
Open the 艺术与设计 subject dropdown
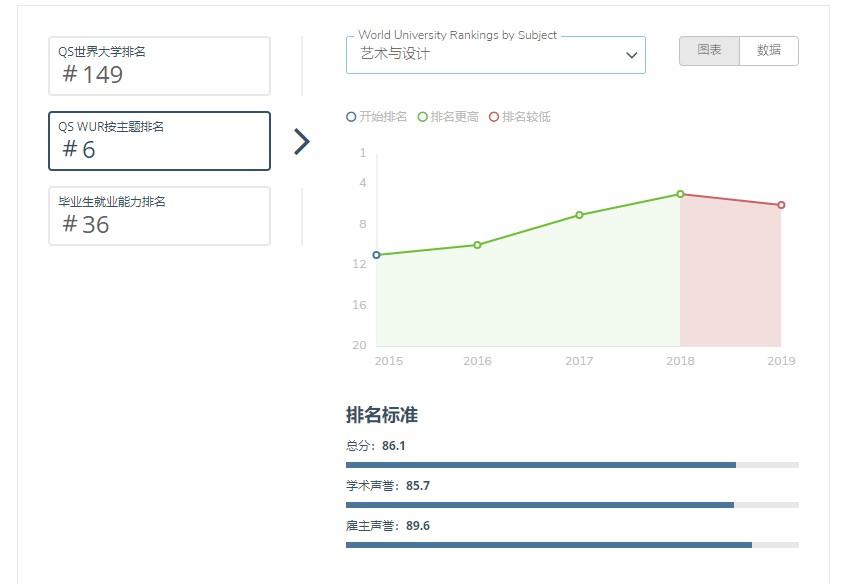[x=485, y=55]
